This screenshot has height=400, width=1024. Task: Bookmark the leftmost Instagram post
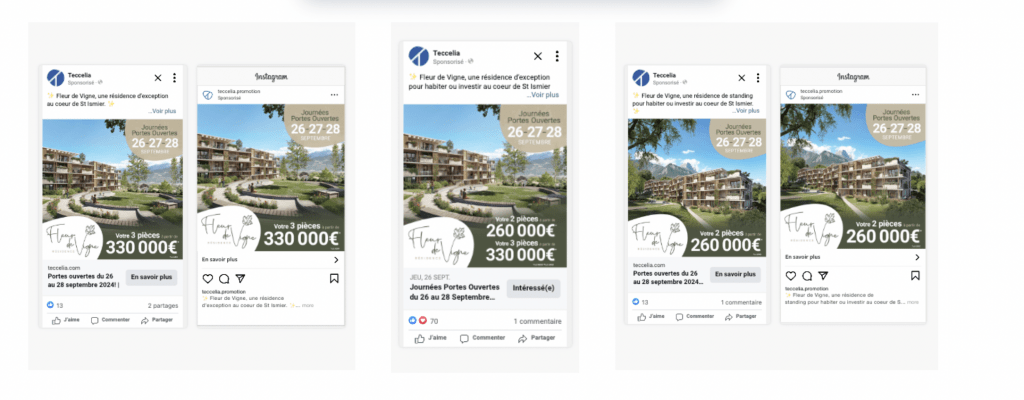(x=334, y=278)
